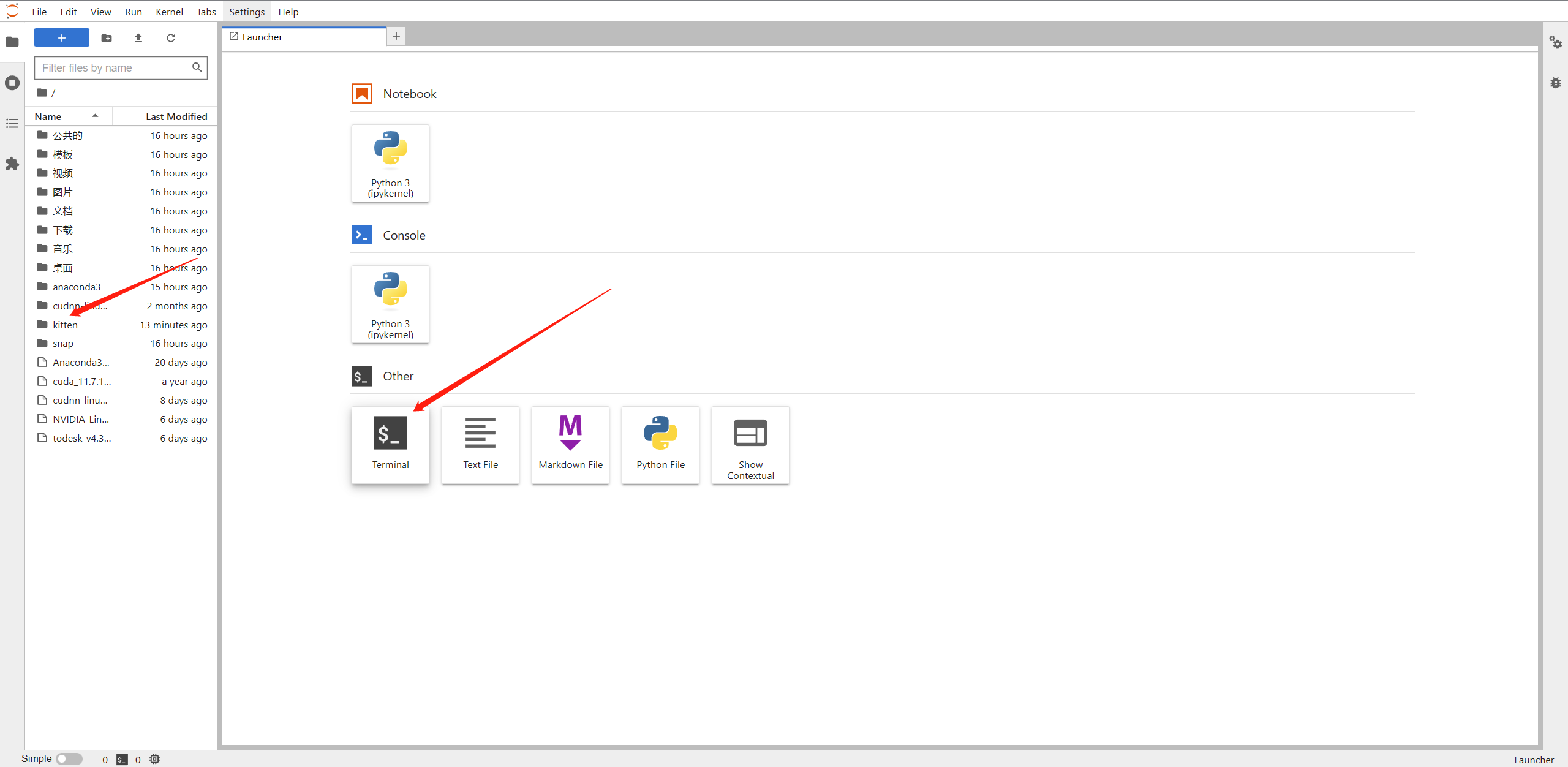Select the 公共的 folder
This screenshot has height=767, width=1568.
tap(121, 135)
